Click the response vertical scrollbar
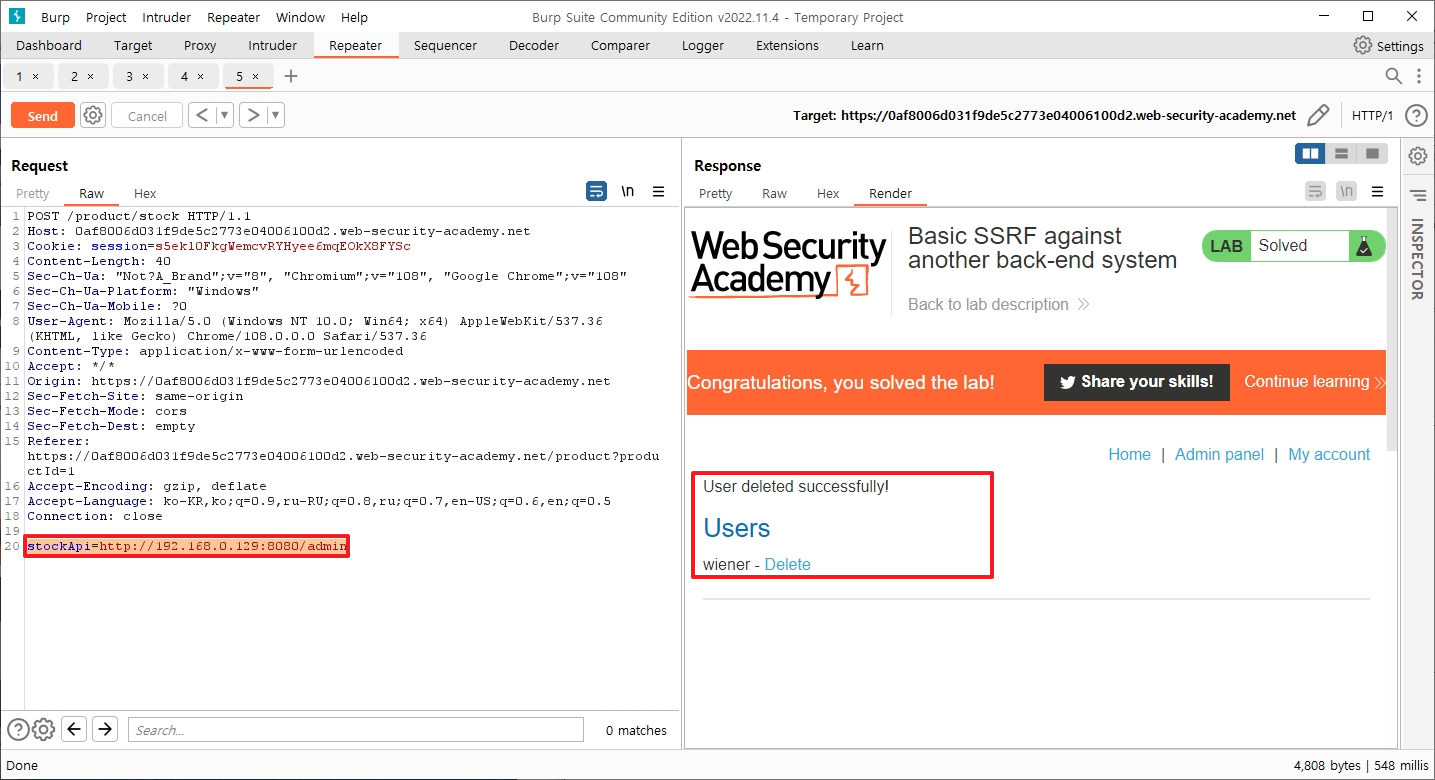Viewport: 1435px width, 780px height. tap(1391, 330)
